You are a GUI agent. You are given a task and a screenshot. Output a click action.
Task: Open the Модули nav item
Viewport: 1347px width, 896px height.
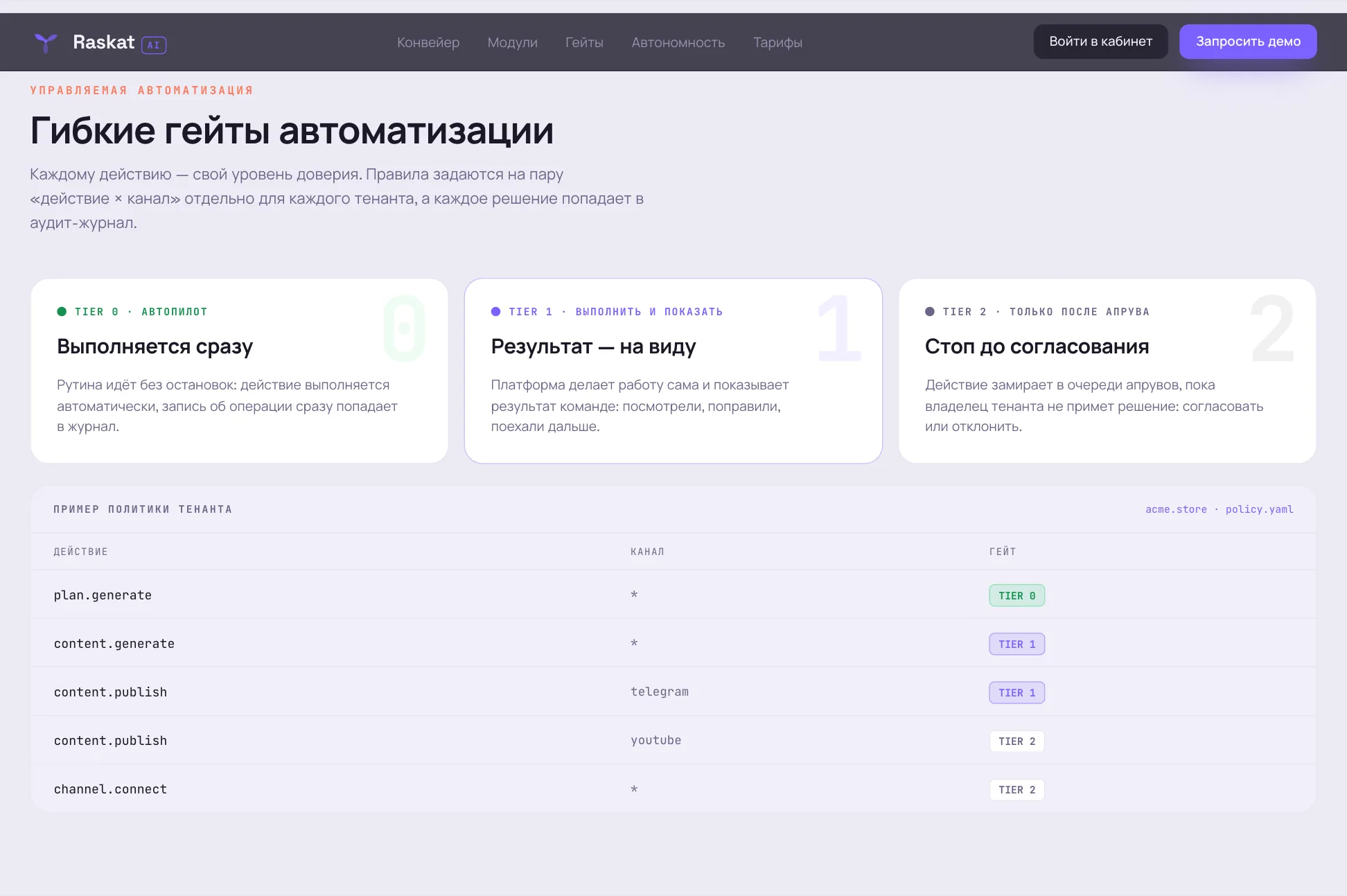point(513,42)
